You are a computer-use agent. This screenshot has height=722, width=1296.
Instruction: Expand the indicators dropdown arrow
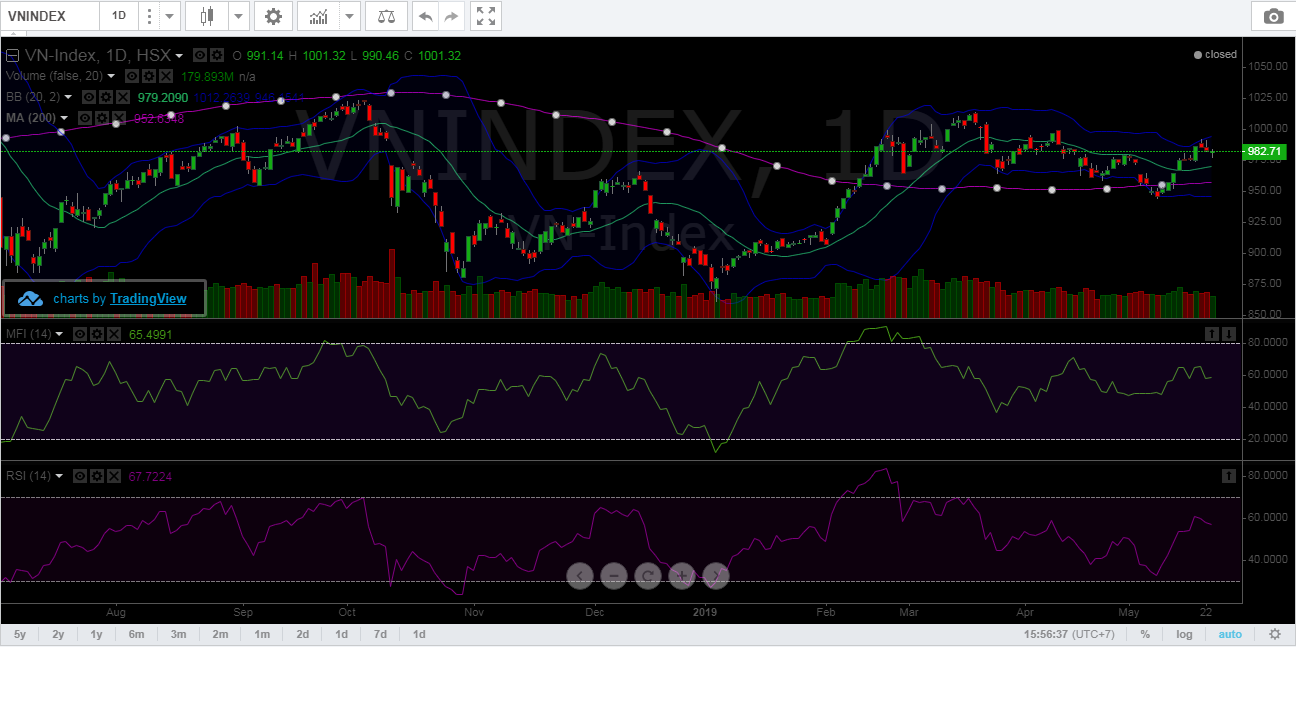pyautogui.click(x=348, y=16)
